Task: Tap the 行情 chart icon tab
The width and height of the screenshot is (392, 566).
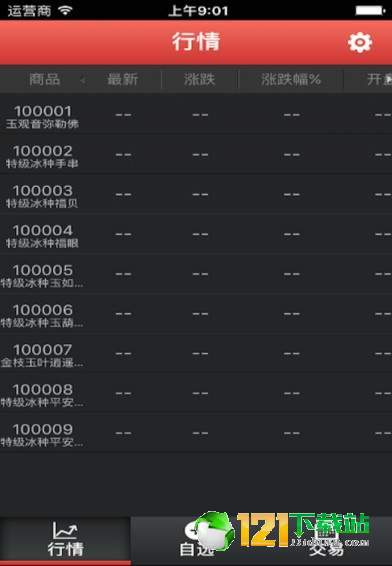Action: (x=65, y=539)
